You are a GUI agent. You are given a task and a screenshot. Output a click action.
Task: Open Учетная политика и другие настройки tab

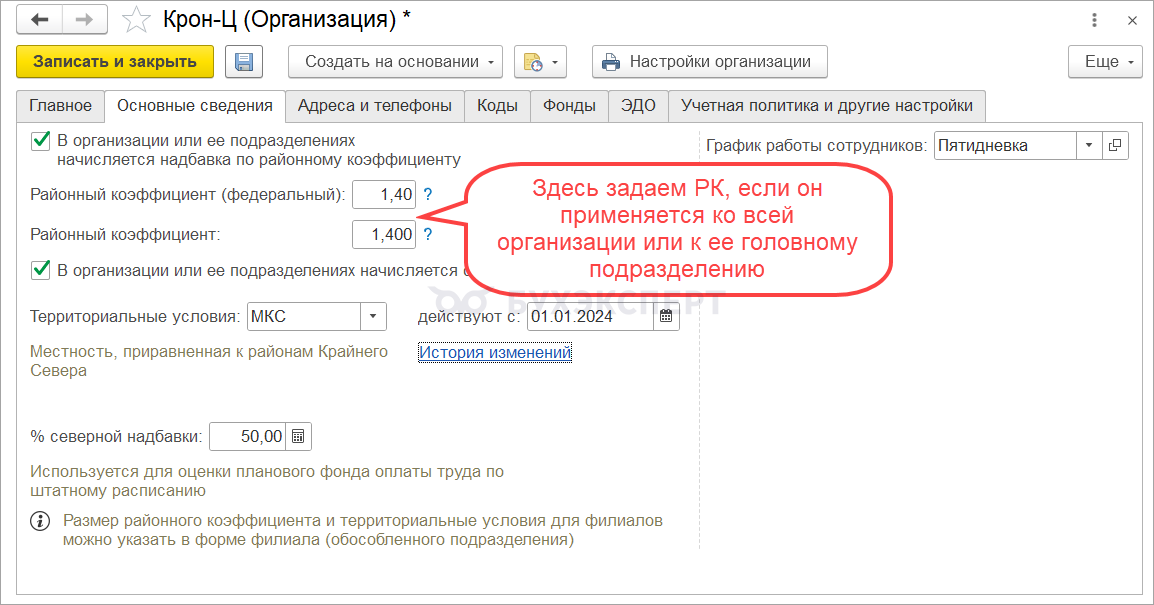point(826,106)
